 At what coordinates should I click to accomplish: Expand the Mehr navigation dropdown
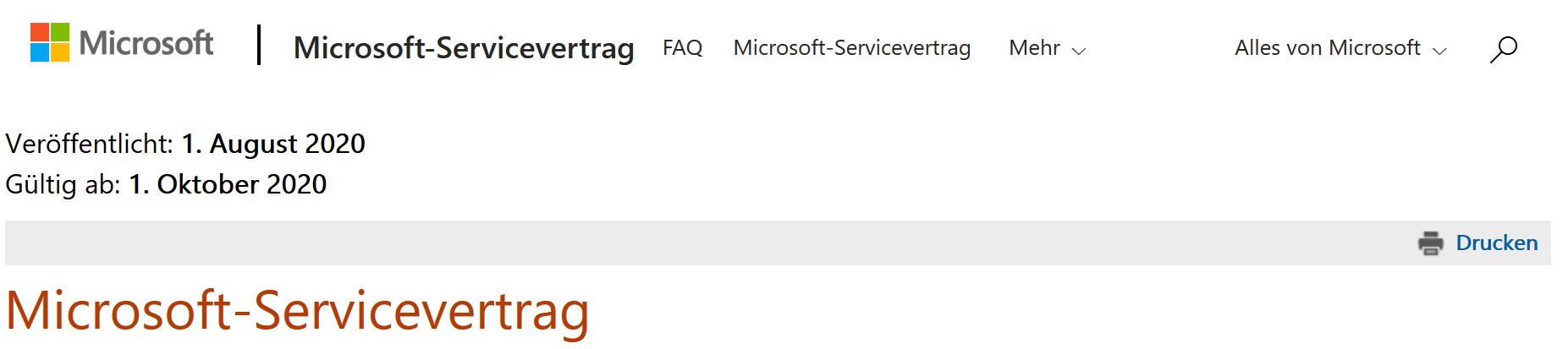pyautogui.click(x=1047, y=48)
